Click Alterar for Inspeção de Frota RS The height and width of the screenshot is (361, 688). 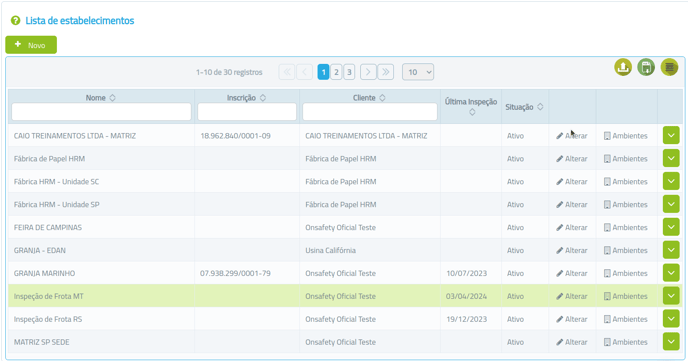(572, 319)
